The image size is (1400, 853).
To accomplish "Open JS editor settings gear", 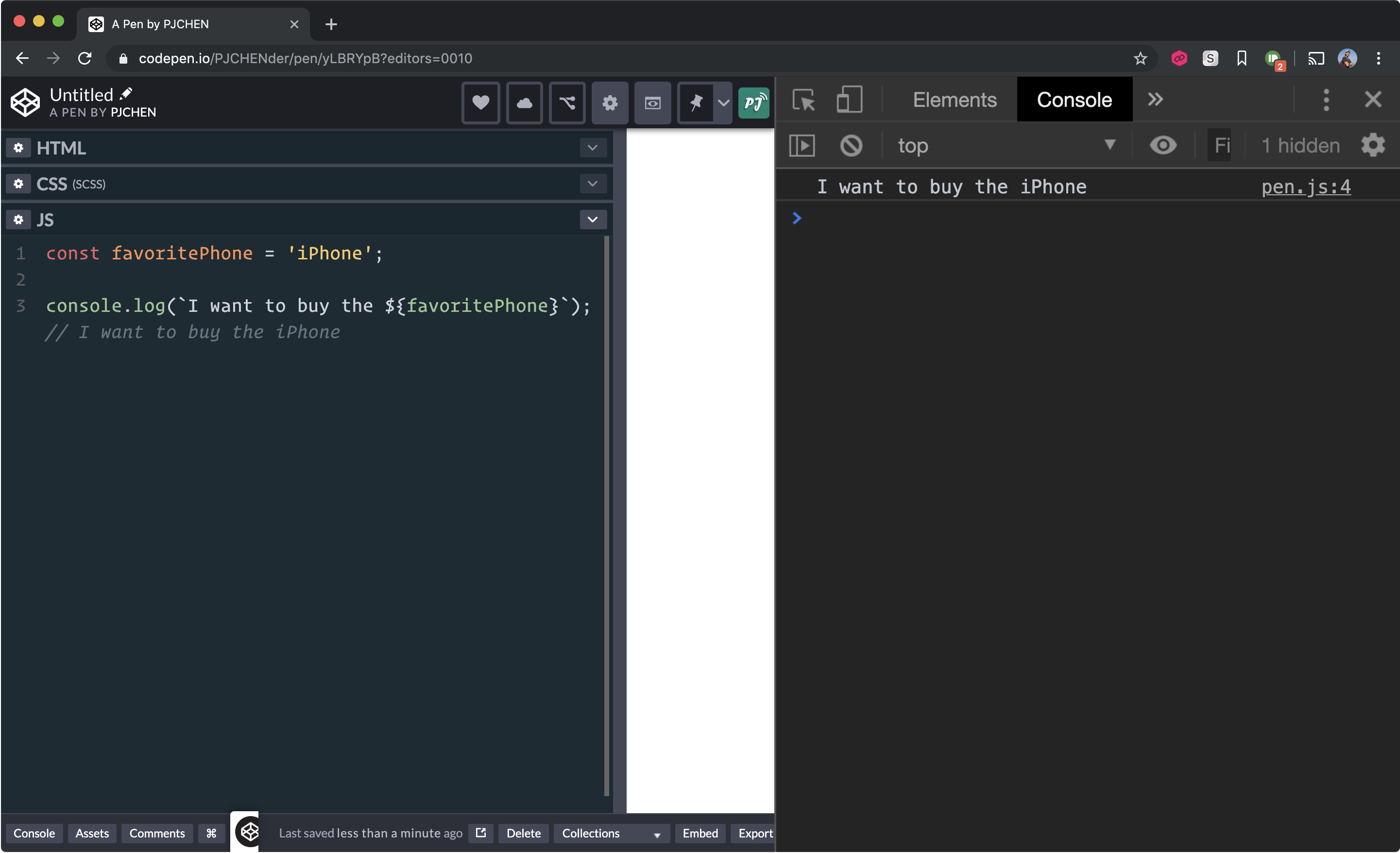I will click(x=18, y=220).
